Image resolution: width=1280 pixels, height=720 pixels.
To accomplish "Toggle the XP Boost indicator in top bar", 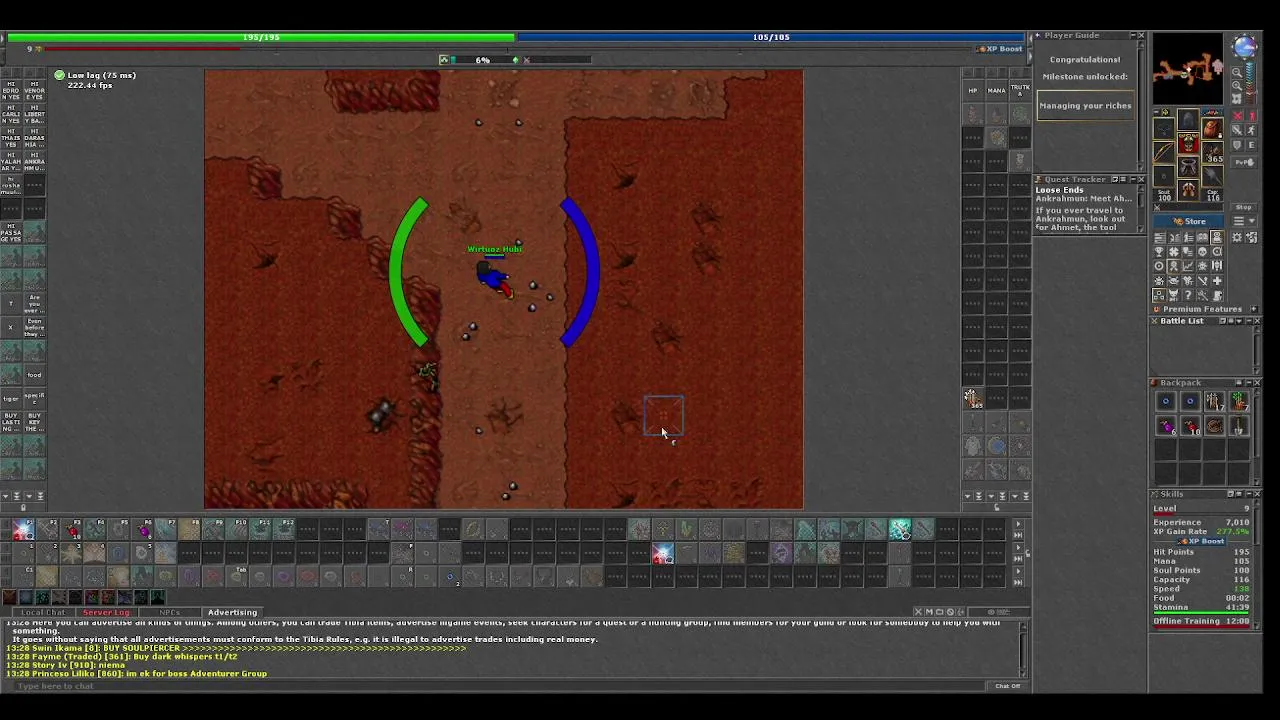I will pos(1000,49).
